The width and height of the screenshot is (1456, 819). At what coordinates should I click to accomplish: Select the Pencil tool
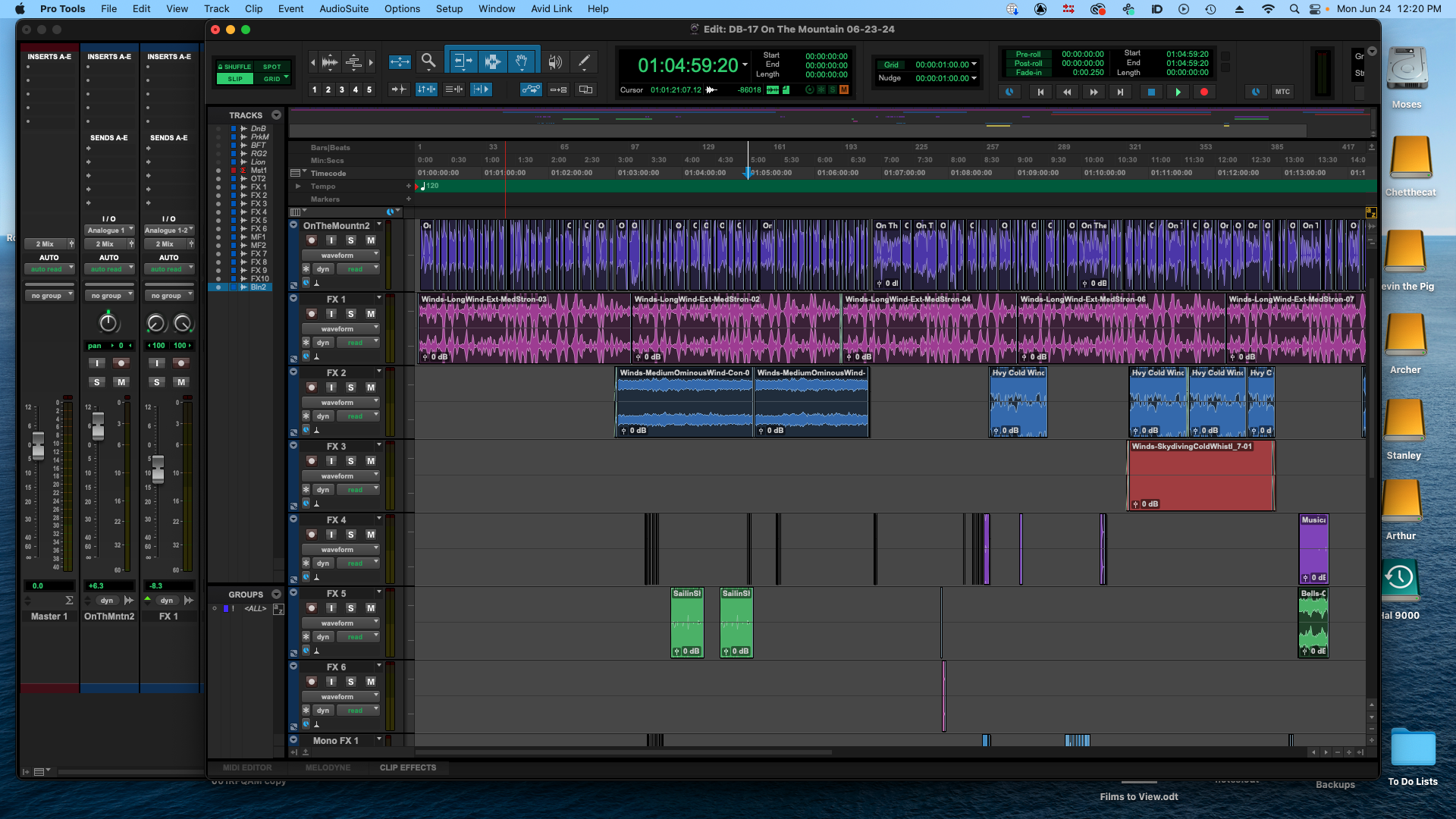[x=584, y=61]
